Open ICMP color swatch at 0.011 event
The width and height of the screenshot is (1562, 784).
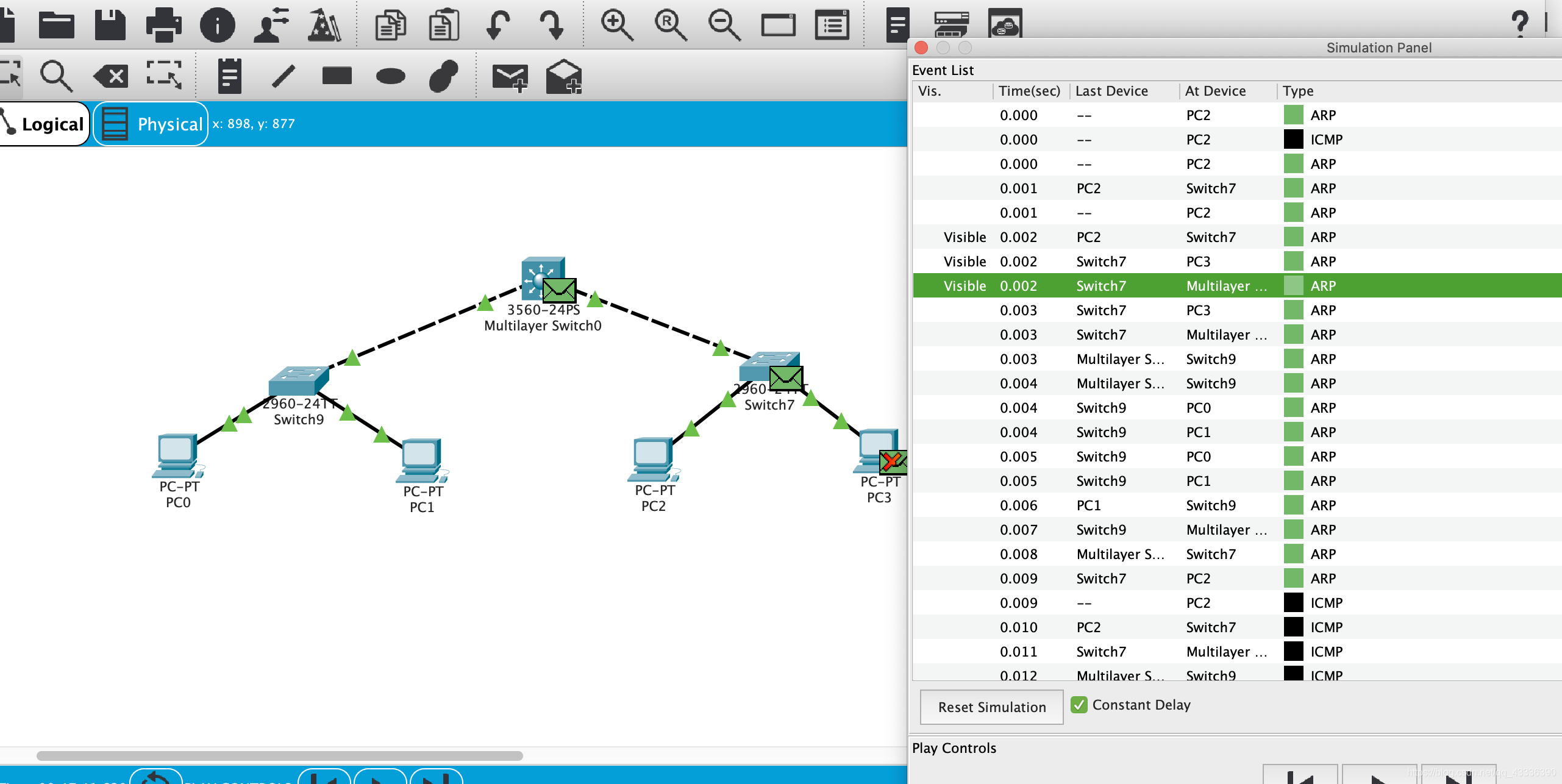(x=1293, y=651)
